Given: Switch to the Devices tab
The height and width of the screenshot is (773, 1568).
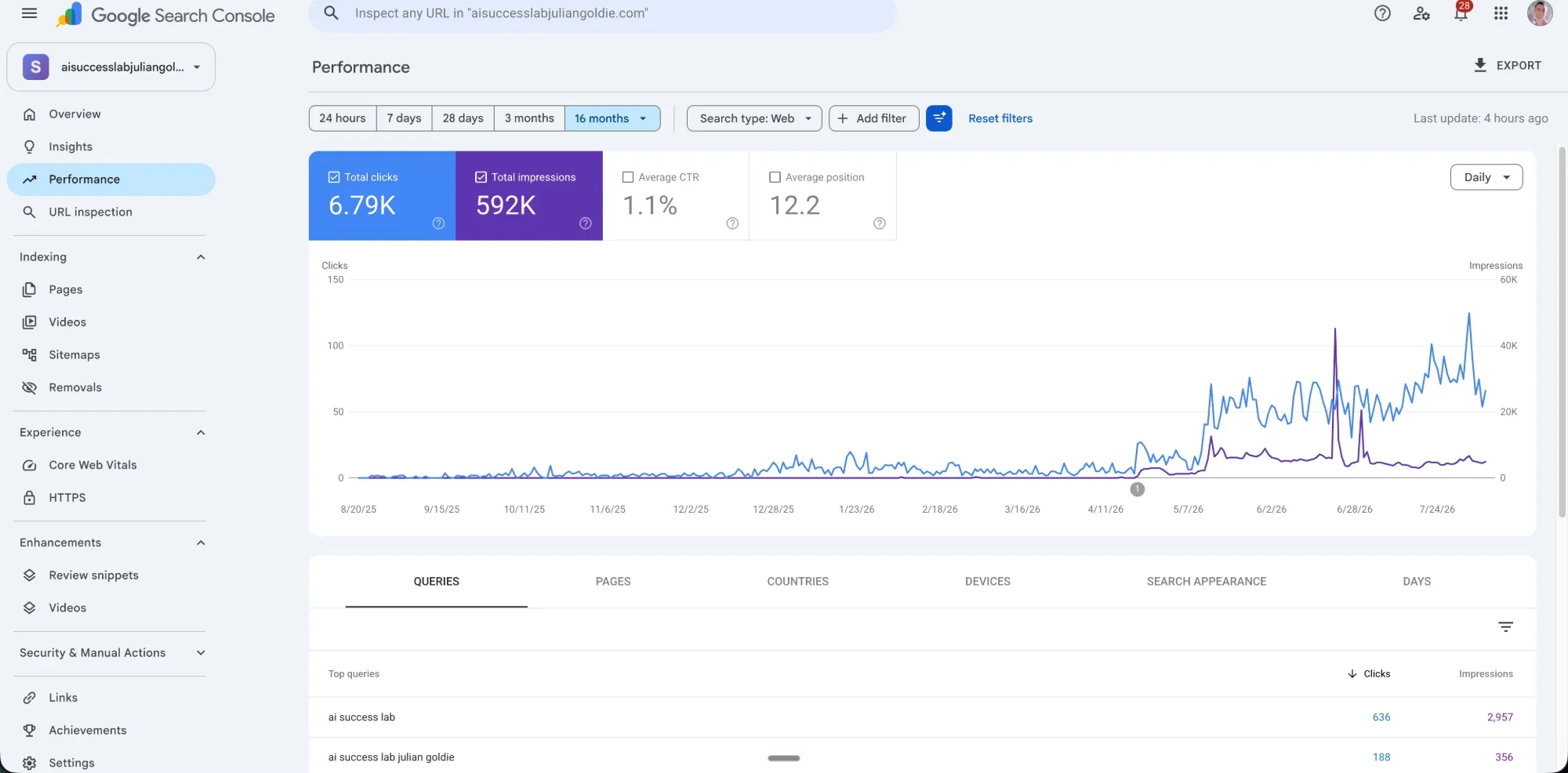Looking at the screenshot, I should click(x=987, y=582).
